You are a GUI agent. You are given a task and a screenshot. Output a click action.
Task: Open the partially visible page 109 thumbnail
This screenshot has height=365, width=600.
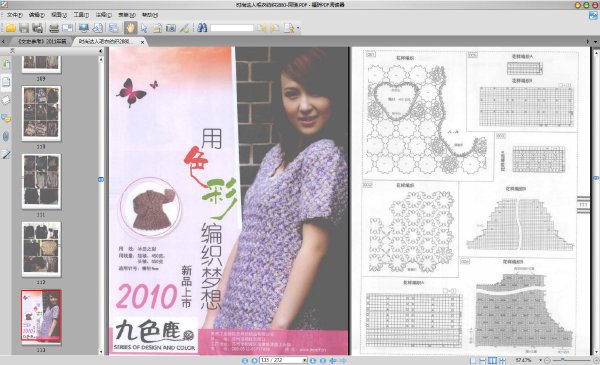click(x=41, y=64)
